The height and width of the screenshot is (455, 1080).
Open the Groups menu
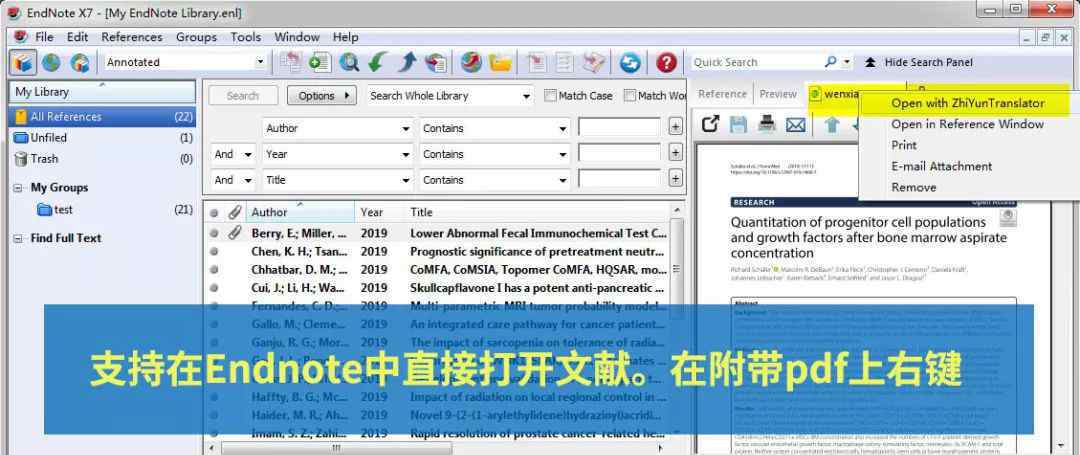[196, 37]
